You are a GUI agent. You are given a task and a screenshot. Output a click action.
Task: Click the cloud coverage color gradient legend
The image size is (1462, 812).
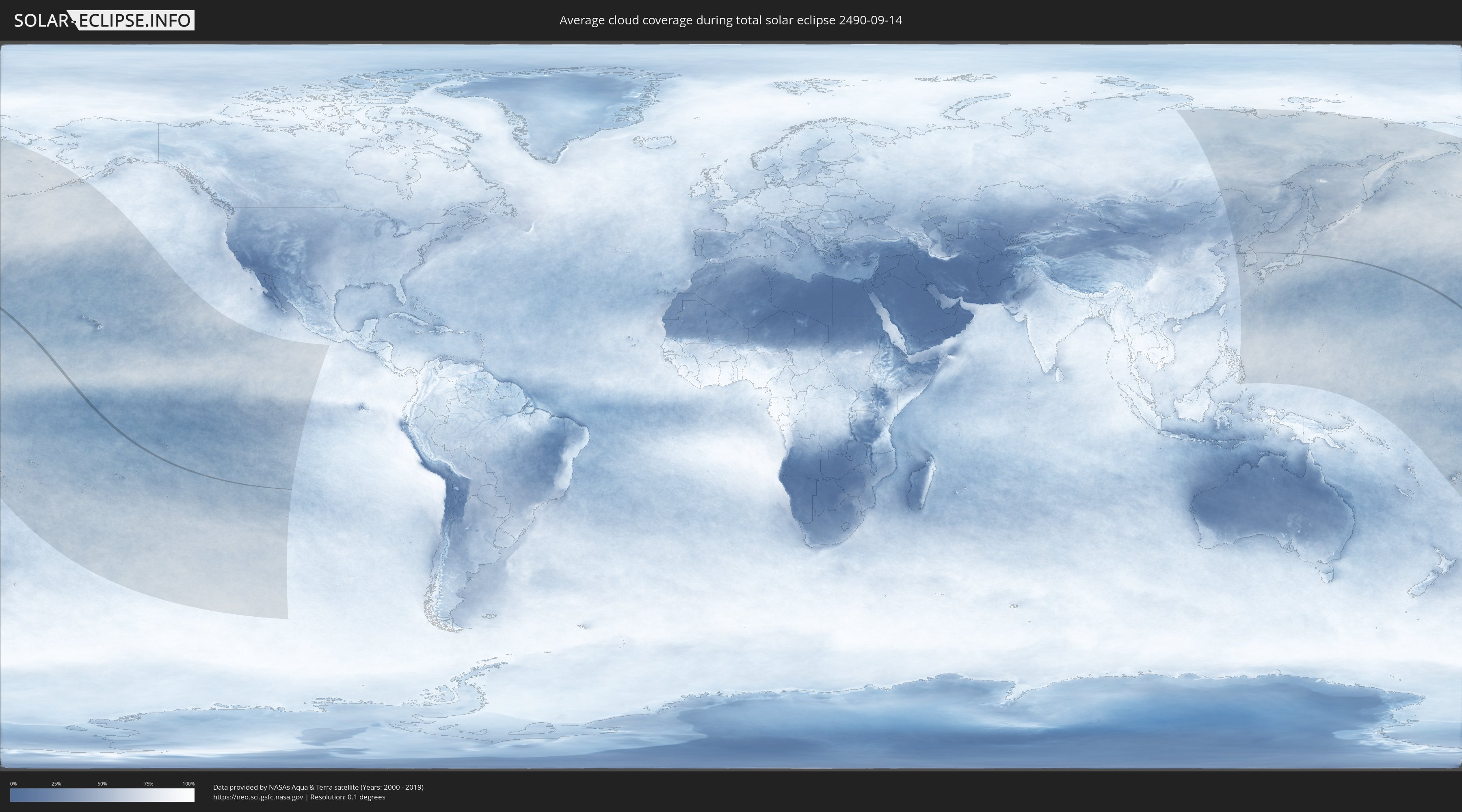[x=102, y=795]
